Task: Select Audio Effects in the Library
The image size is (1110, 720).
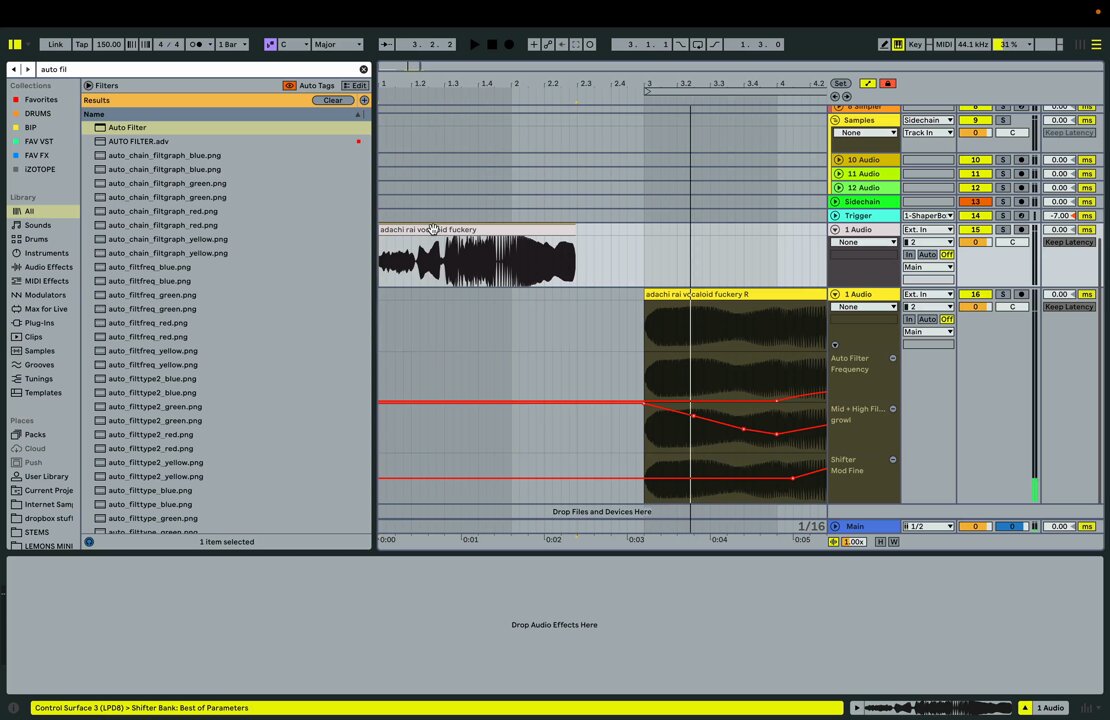Action: (x=48, y=267)
